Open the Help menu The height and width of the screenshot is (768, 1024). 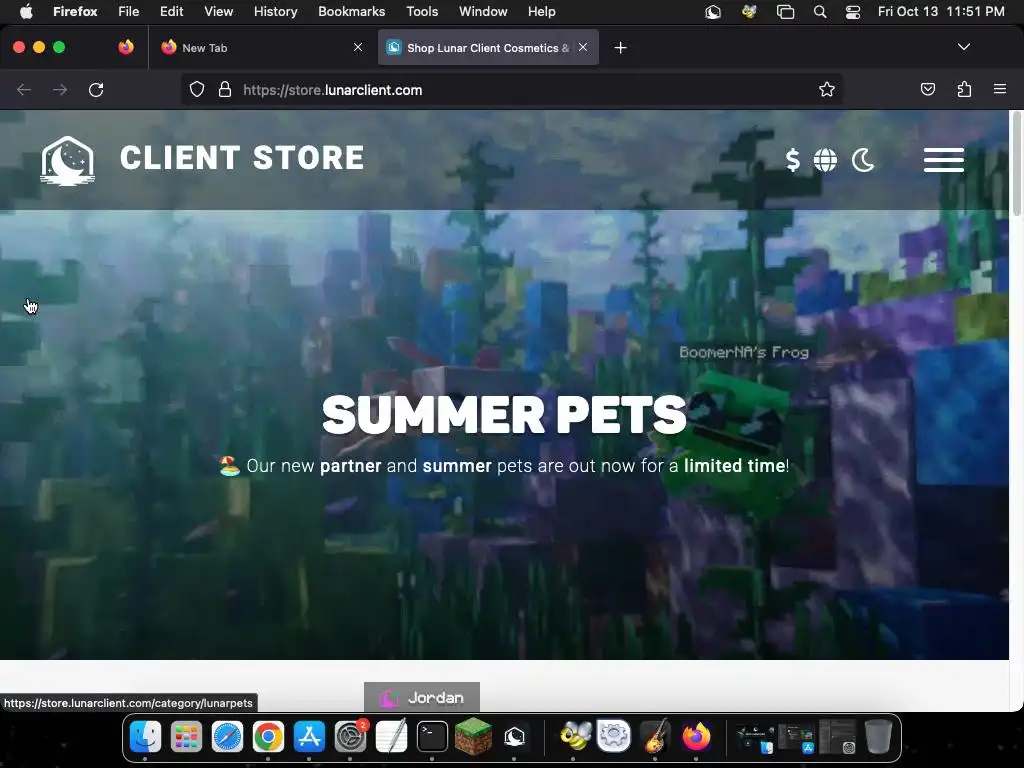click(x=541, y=12)
